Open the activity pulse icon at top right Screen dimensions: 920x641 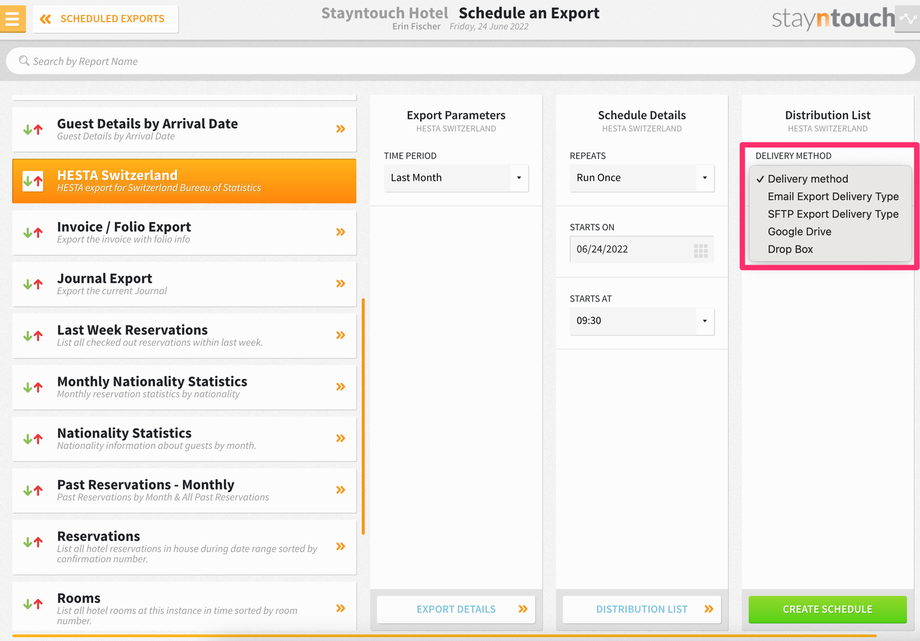pyautogui.click(x=907, y=19)
